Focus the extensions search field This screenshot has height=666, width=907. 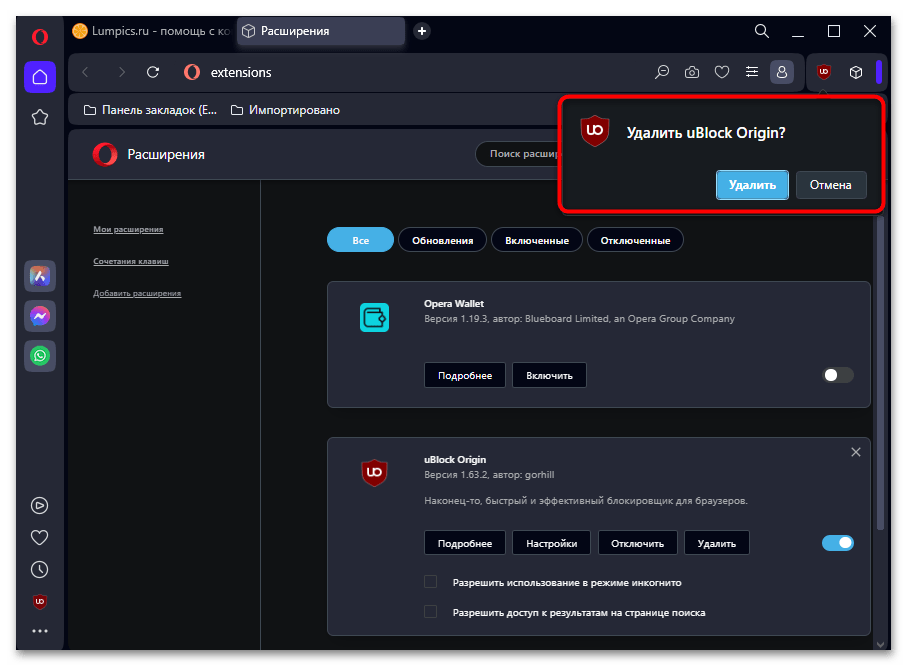[x=518, y=154]
